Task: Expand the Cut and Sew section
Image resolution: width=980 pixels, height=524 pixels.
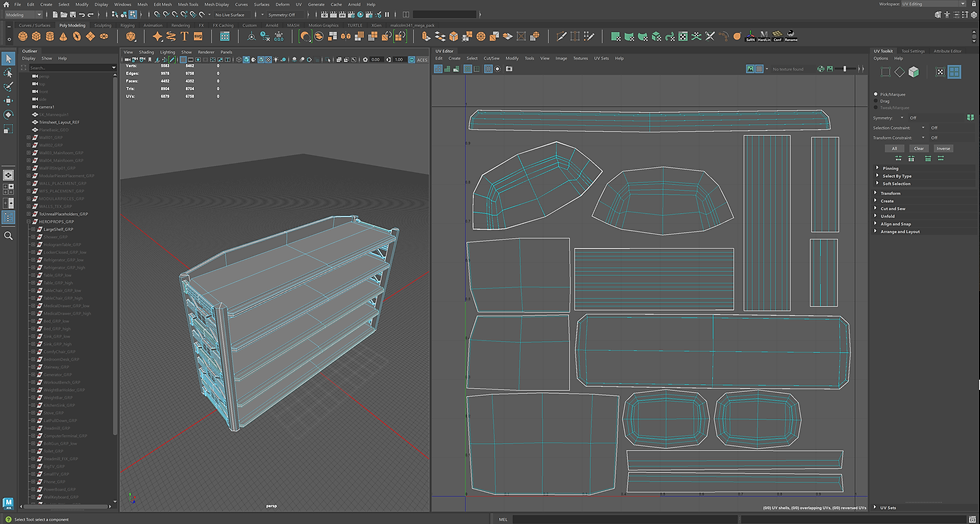Action: click(894, 208)
